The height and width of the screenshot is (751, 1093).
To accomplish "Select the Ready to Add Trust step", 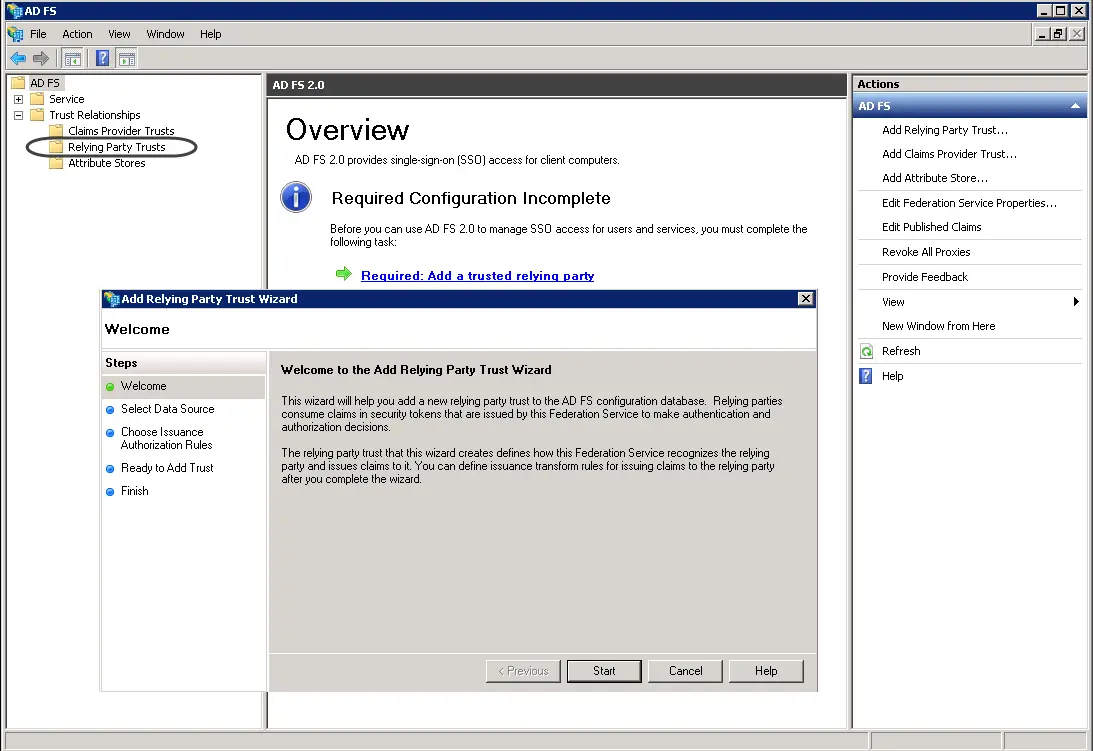I will [x=167, y=468].
